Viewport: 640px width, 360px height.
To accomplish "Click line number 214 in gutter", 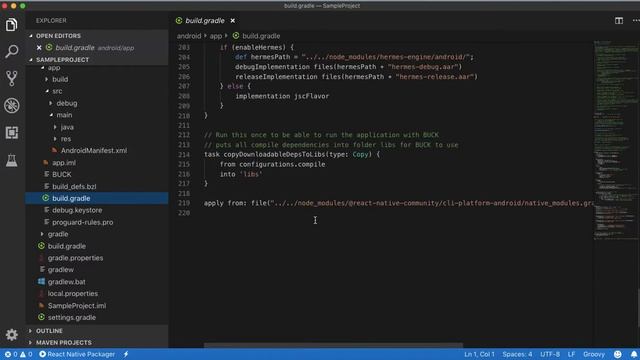I will (x=184, y=155).
